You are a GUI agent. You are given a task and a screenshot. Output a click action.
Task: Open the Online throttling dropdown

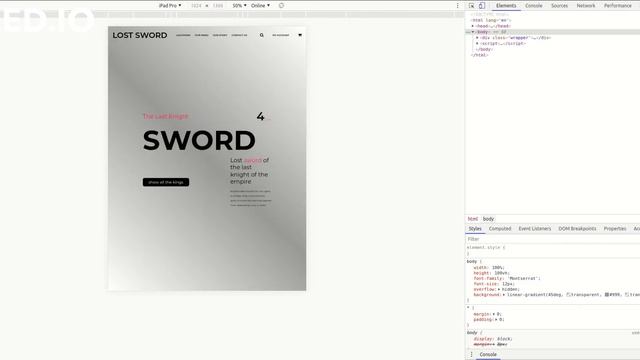coord(260,6)
